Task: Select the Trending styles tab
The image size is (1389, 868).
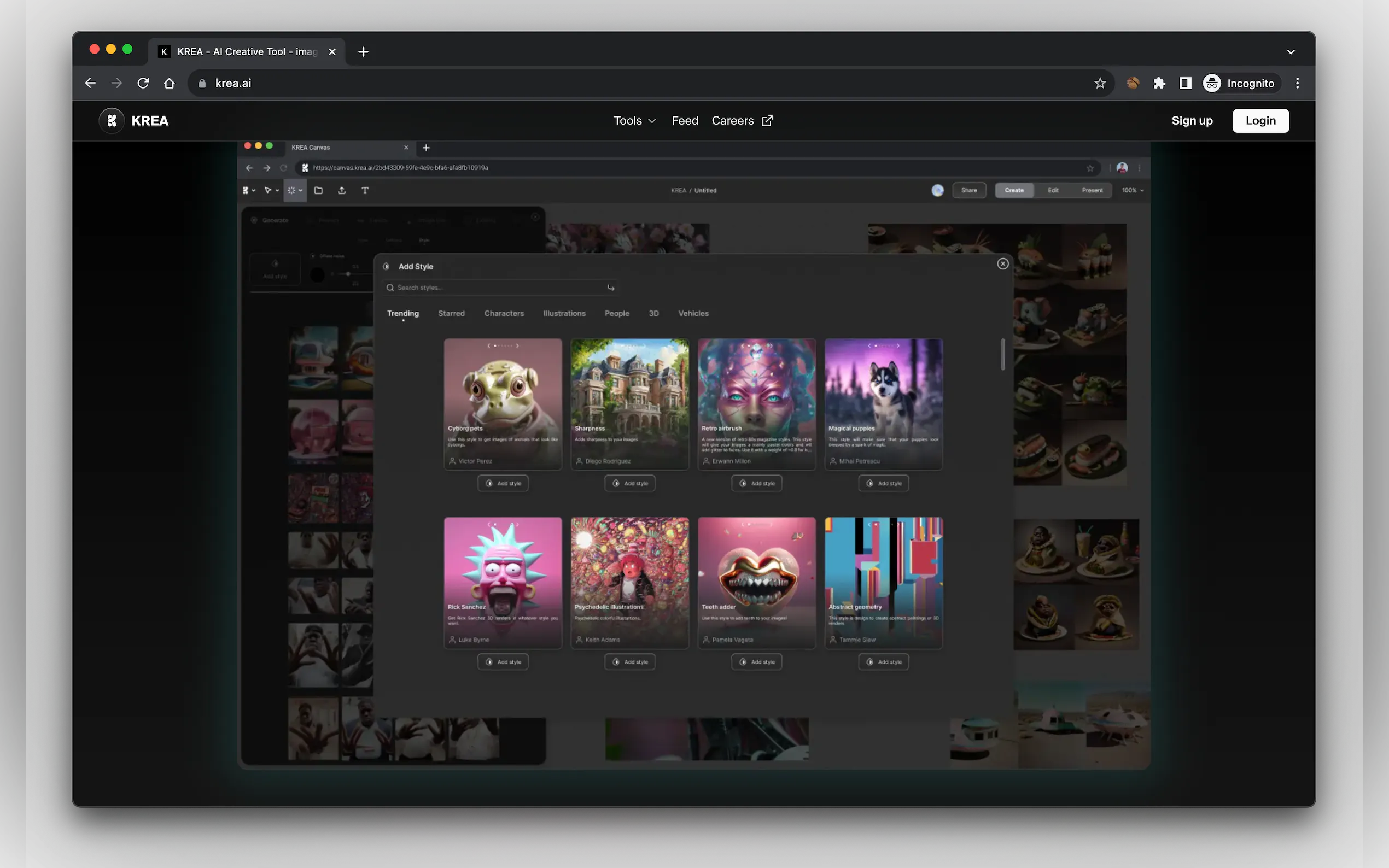Action: [402, 313]
